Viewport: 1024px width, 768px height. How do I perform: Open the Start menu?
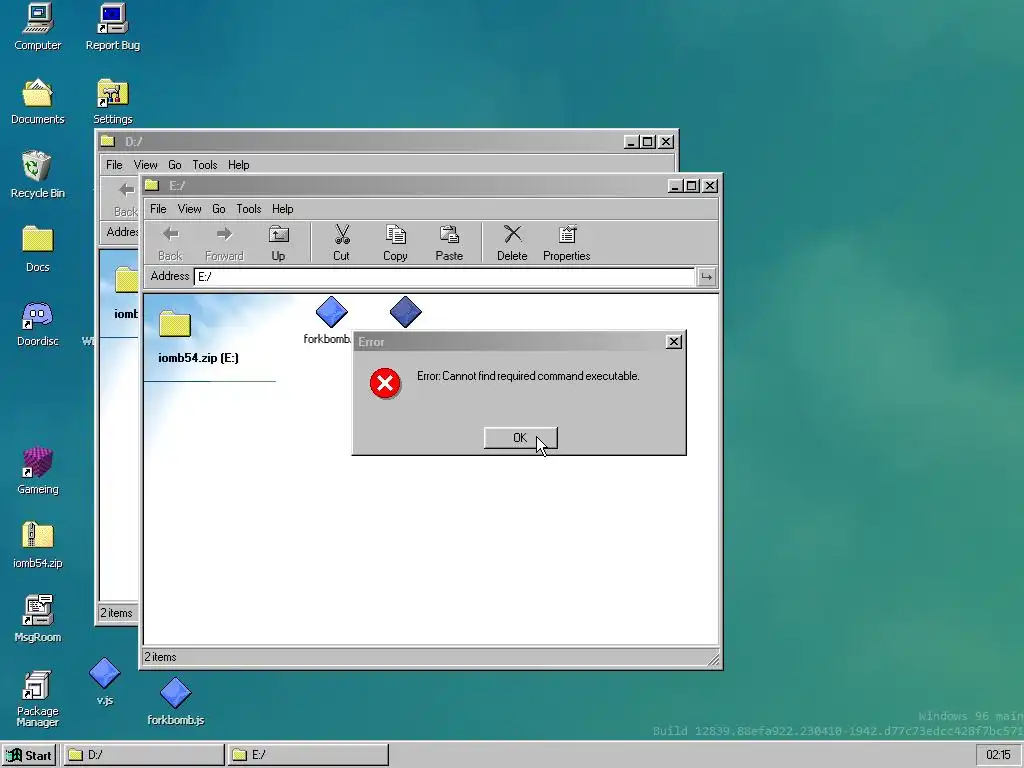(29, 755)
